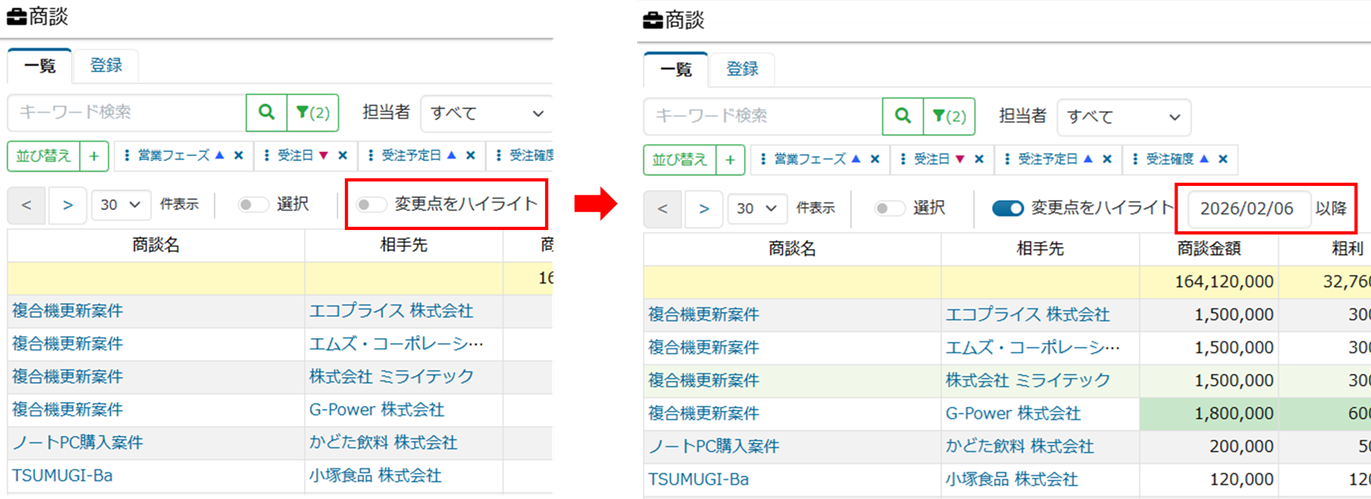Remove the 受注日 sort chip in right panel
This screenshot has height=499, width=1371.
pos(979,158)
